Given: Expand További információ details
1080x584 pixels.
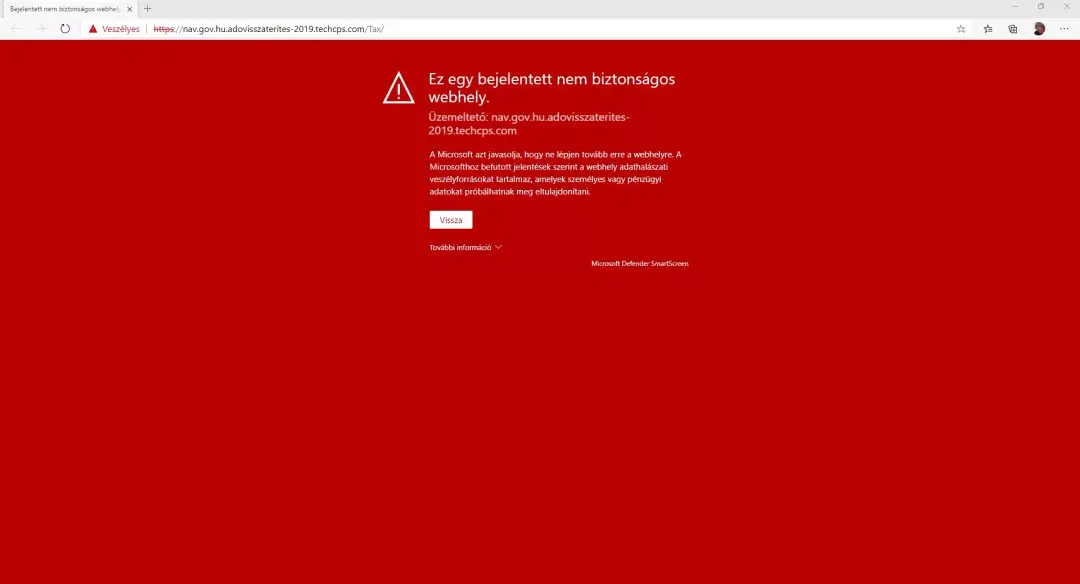Looking at the screenshot, I should point(466,247).
